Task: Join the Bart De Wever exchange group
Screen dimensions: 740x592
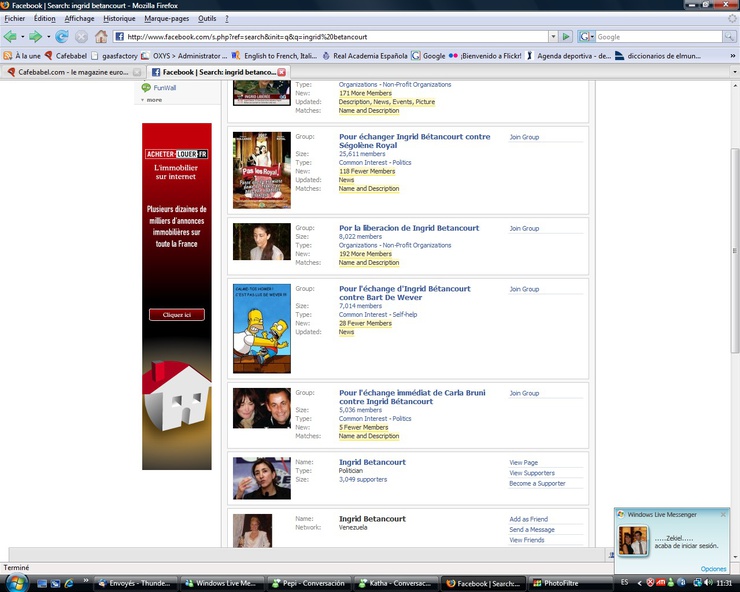Action: click(x=524, y=289)
